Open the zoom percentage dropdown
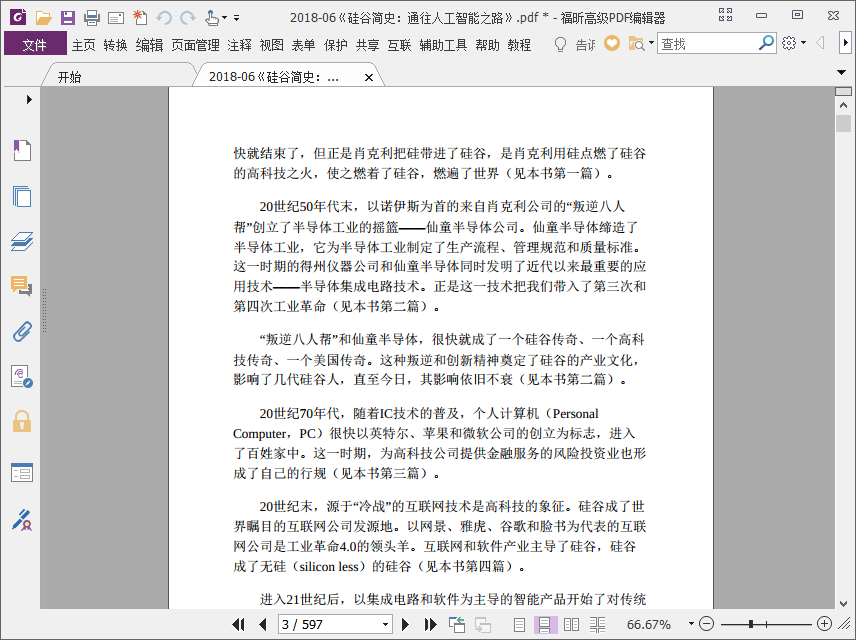The width and height of the screenshot is (856, 640). point(691,624)
